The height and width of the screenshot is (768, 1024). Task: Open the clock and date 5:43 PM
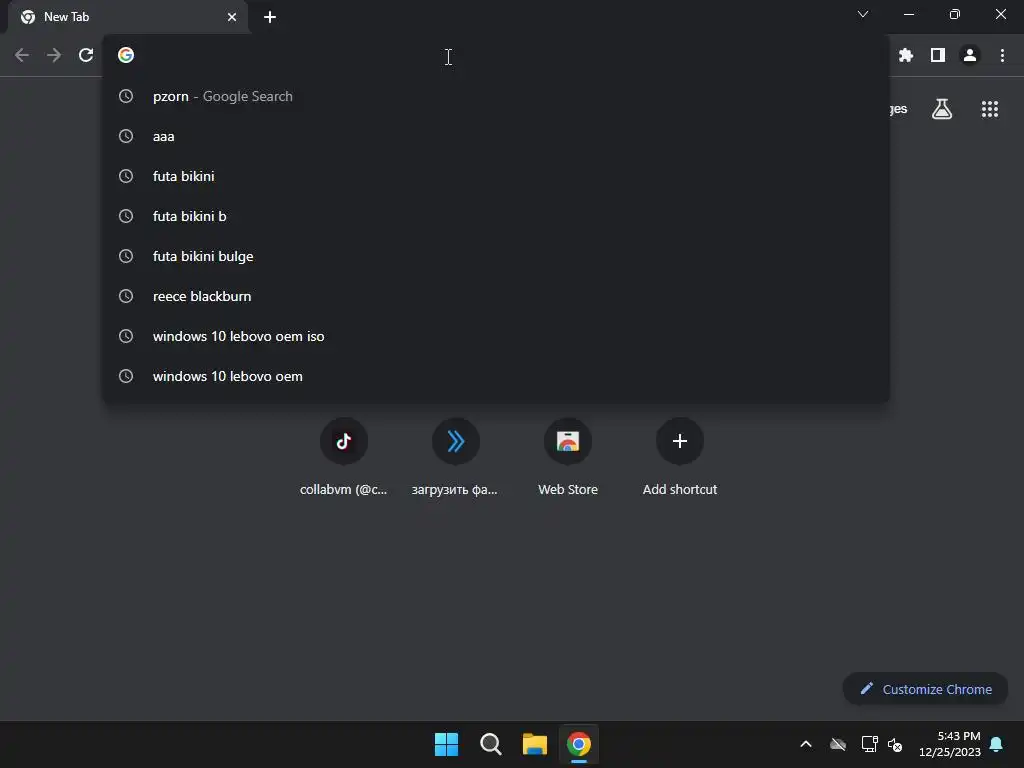(x=950, y=744)
